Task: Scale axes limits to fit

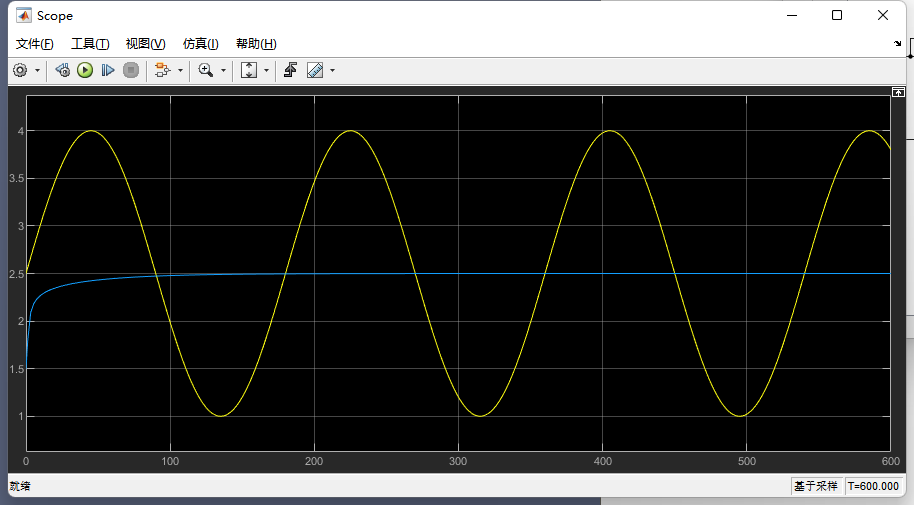Action: [x=249, y=71]
